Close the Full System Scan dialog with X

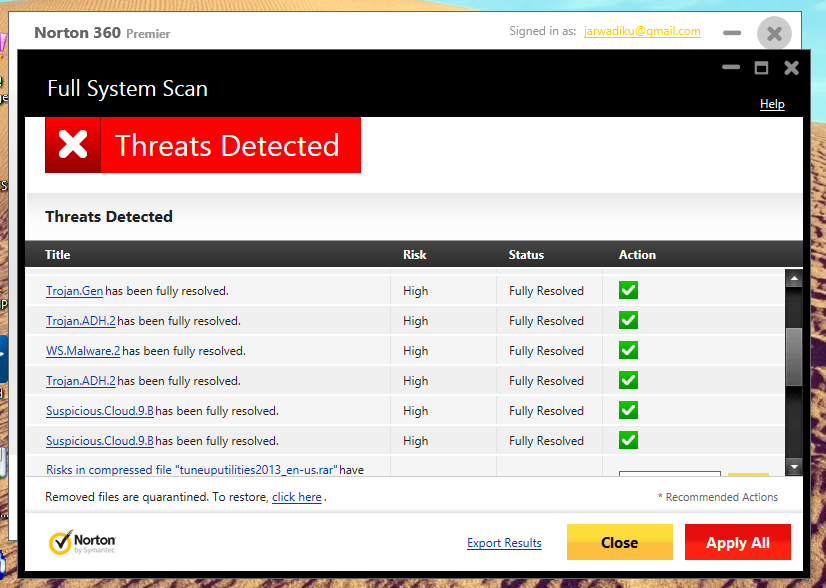791,68
